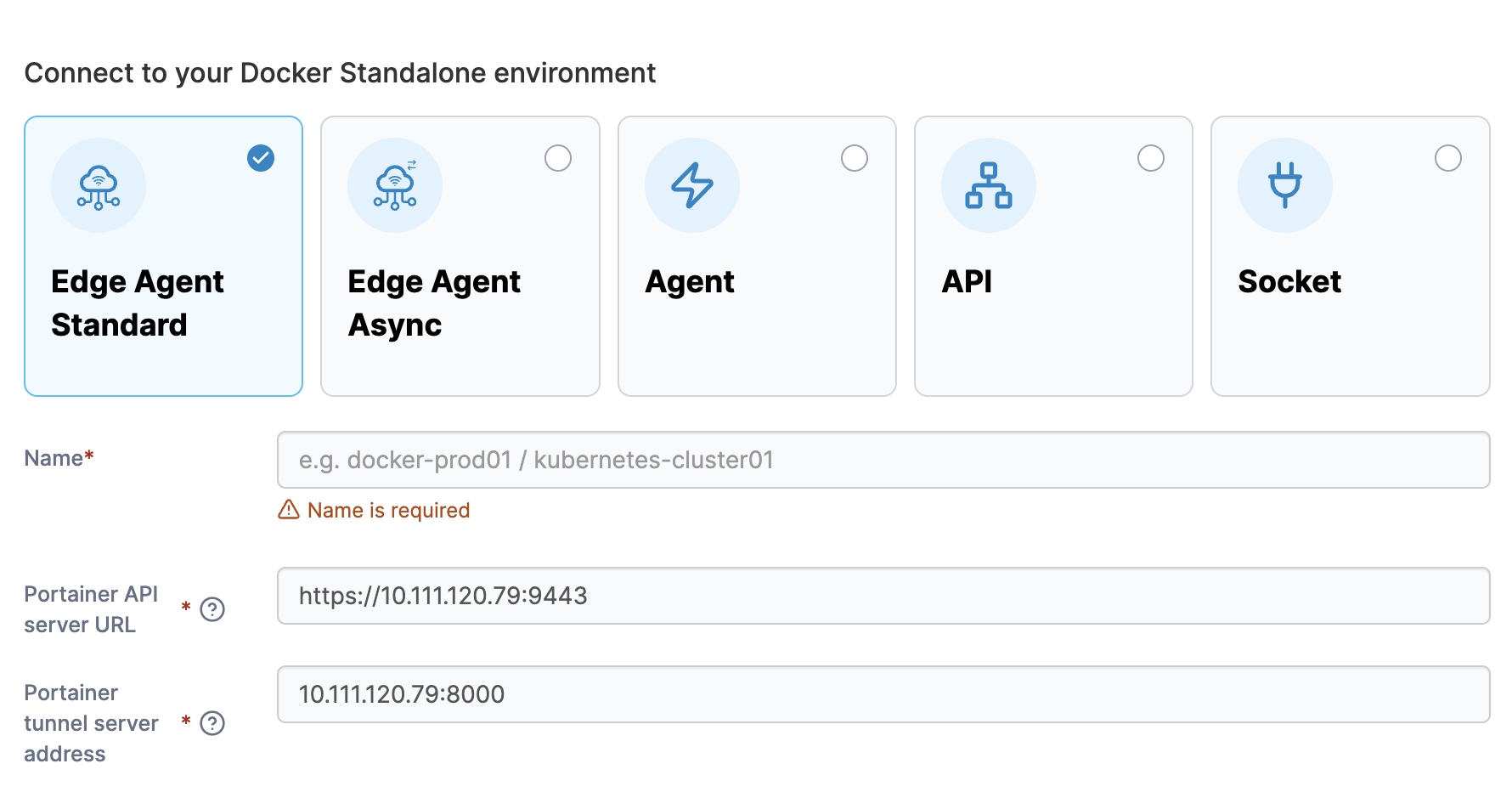Select the Edge Agent Async radio button
The width and height of the screenshot is (1512, 792).
558,158
